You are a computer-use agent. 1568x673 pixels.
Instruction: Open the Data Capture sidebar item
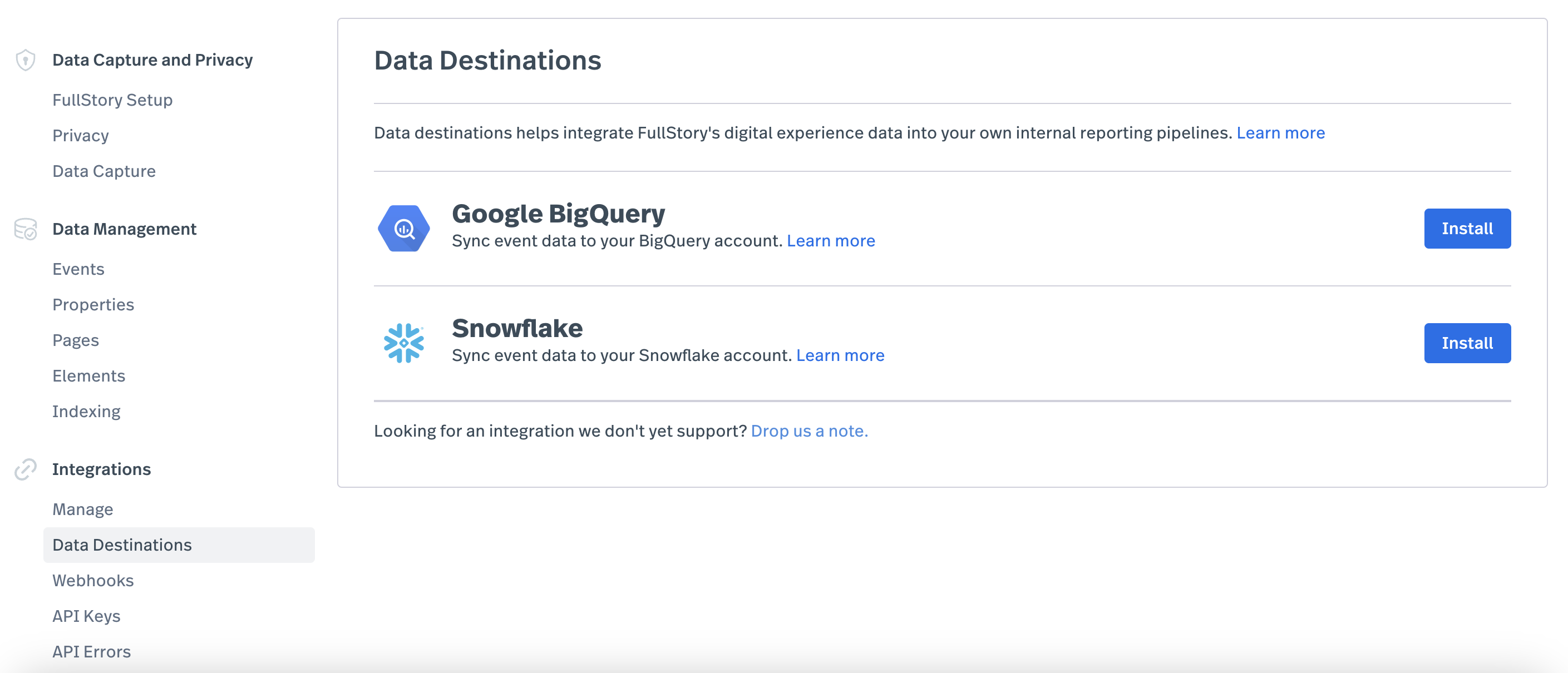click(104, 171)
